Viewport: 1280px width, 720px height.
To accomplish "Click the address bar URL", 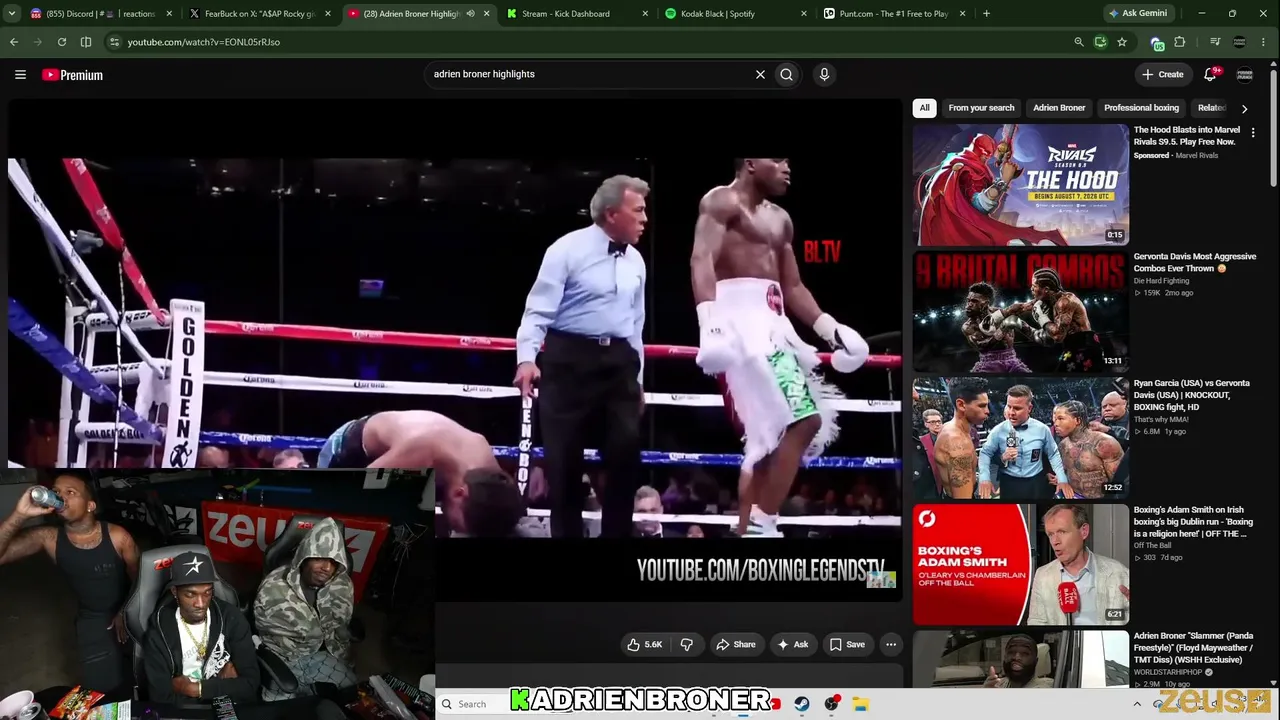I will pyautogui.click(x=204, y=42).
